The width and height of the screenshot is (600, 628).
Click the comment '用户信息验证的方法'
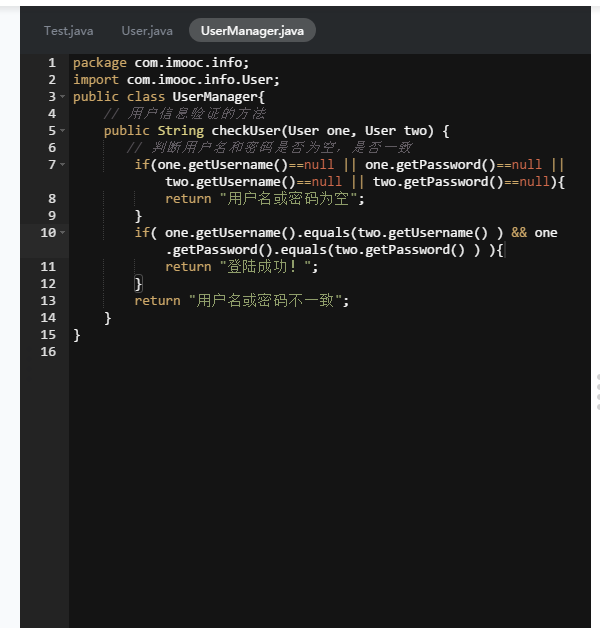pos(196,114)
